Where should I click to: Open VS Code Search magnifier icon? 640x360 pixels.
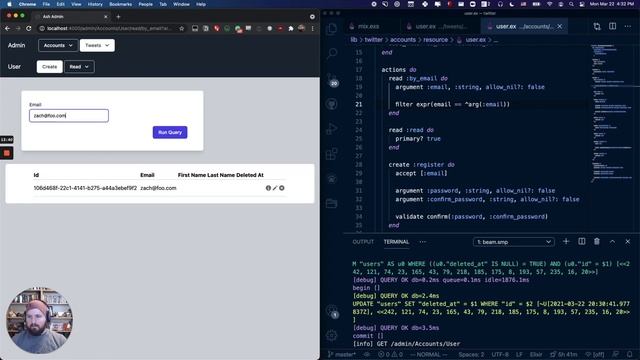click(332, 53)
